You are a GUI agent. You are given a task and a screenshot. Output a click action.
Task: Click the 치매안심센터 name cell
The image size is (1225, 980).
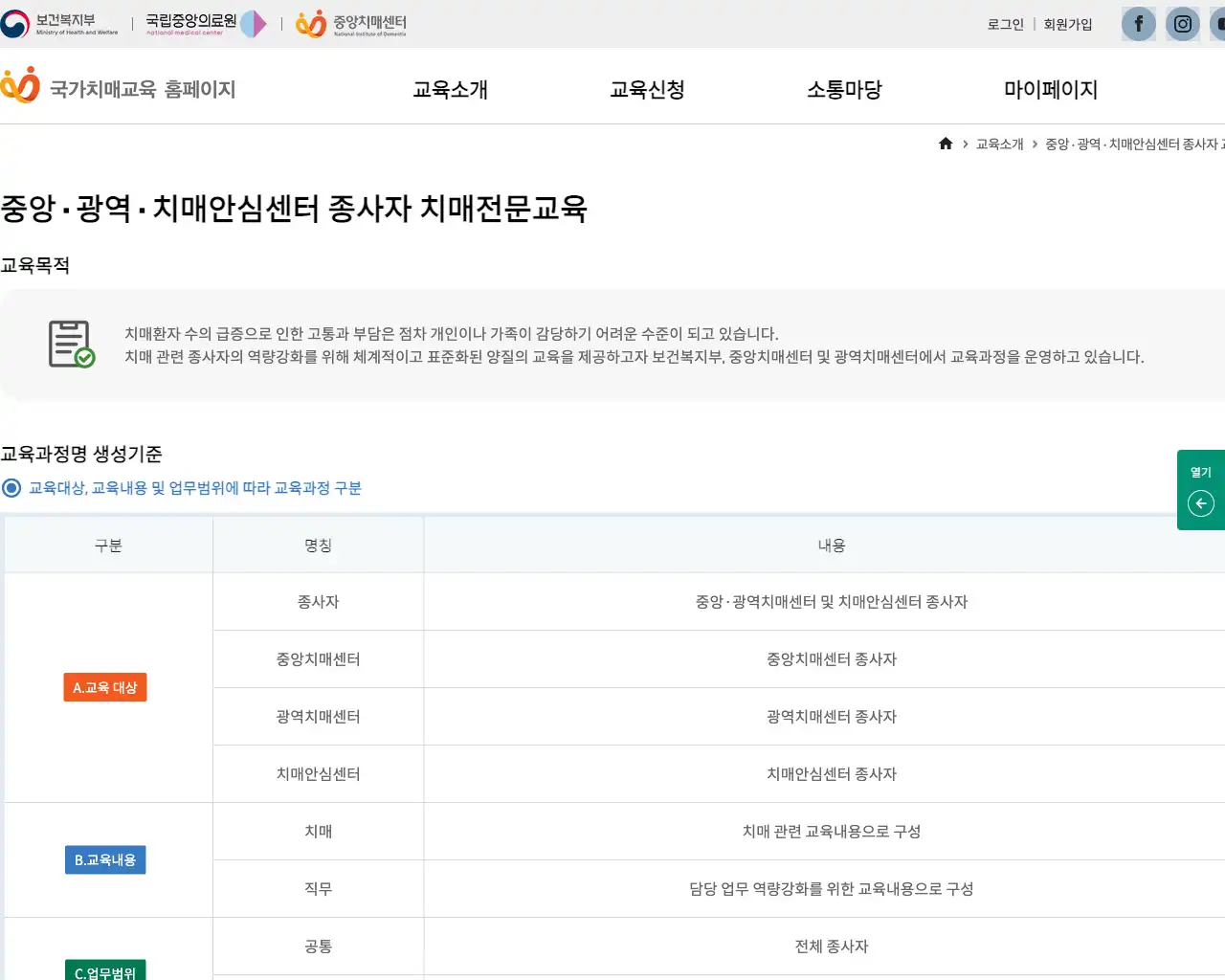click(x=318, y=774)
